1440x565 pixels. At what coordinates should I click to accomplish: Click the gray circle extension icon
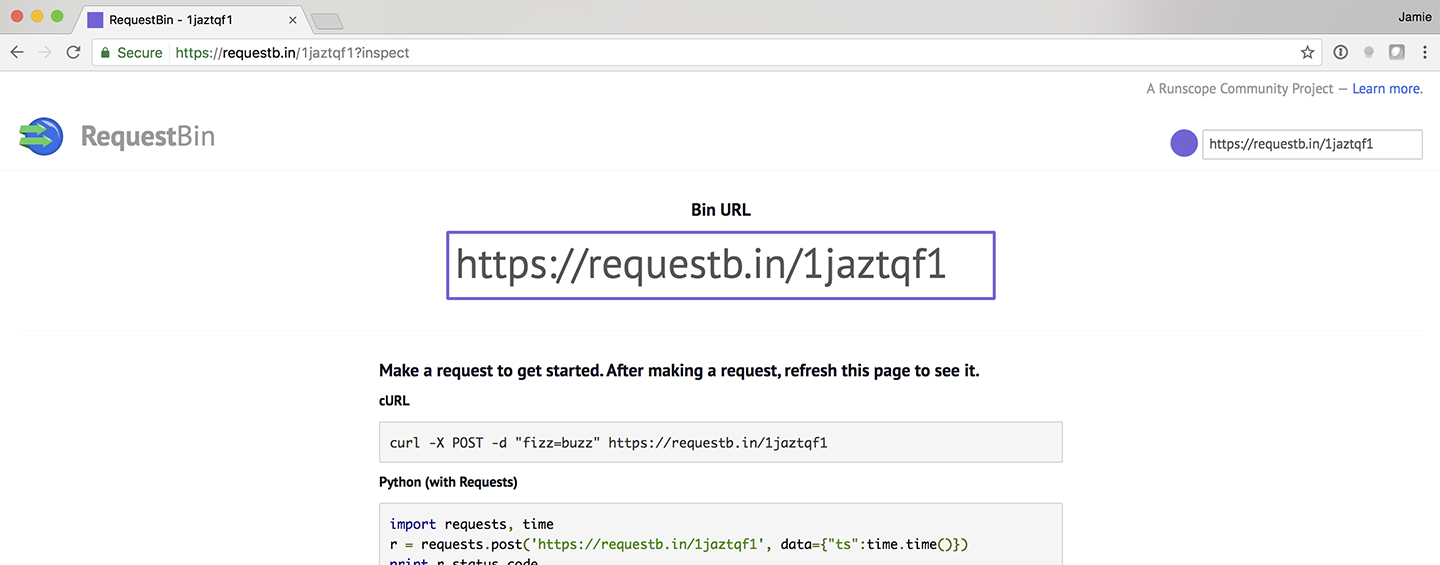(1369, 53)
